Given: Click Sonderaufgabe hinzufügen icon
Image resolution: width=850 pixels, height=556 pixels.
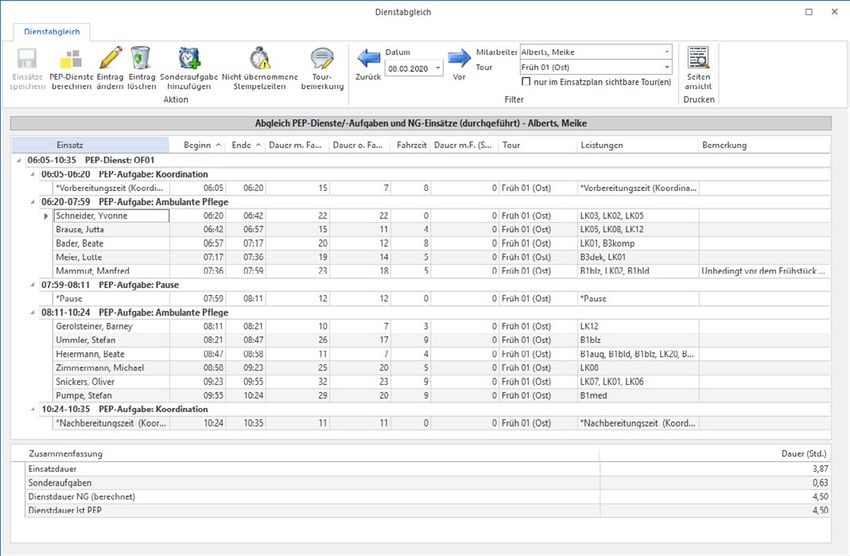Looking at the screenshot, I should 189,59.
